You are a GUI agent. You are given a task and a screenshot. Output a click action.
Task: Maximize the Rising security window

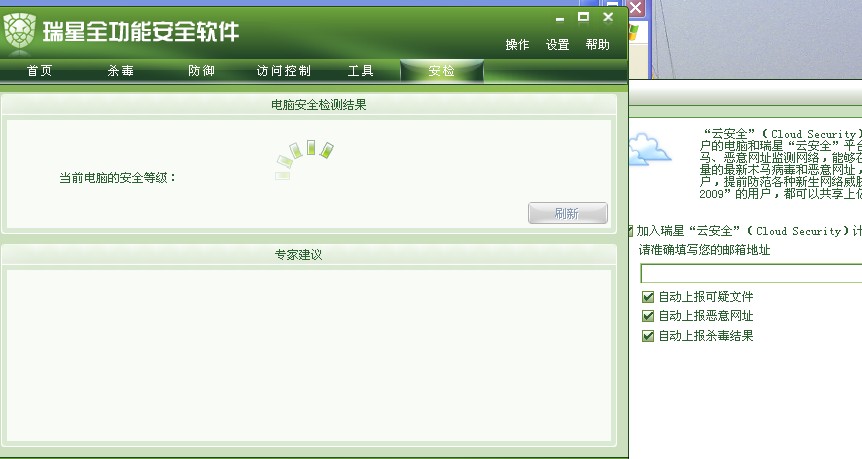pos(583,17)
